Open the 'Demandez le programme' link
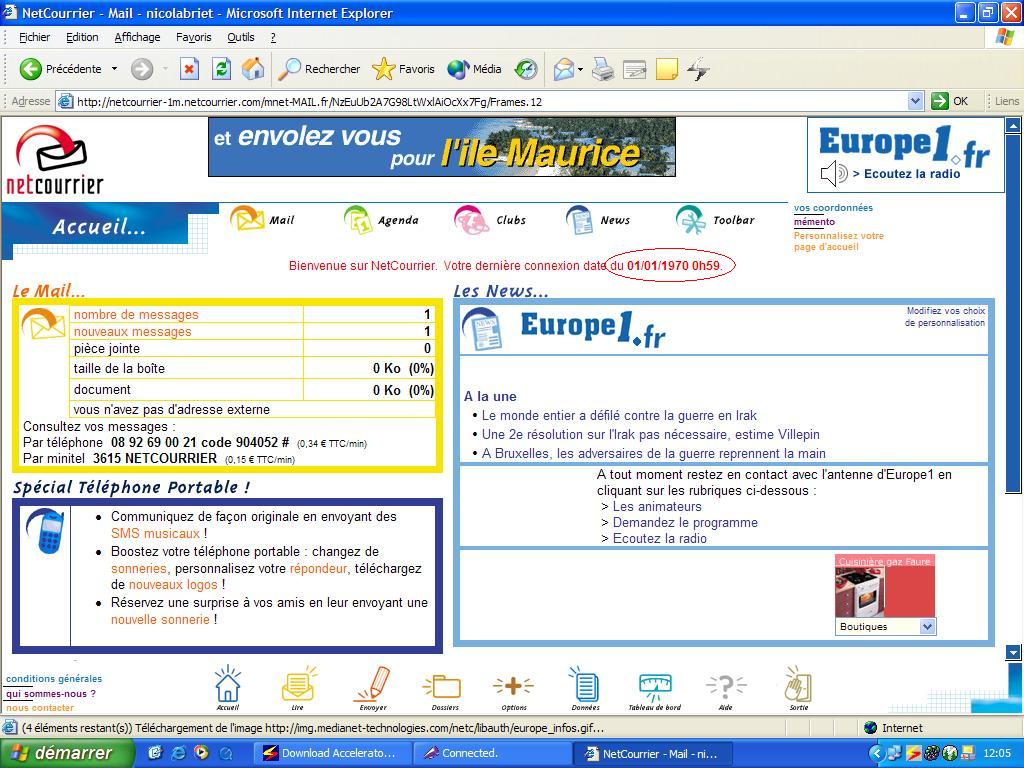This screenshot has width=1024, height=768. [685, 522]
